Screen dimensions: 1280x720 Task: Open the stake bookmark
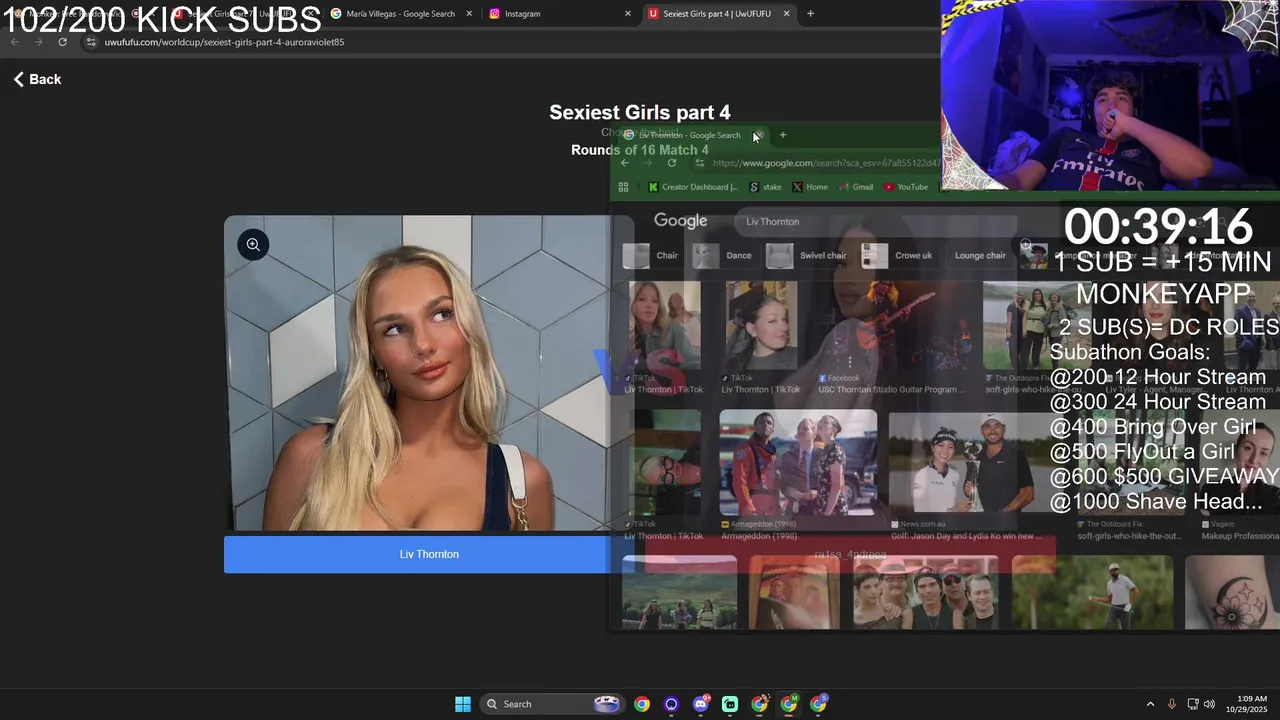pyautogui.click(x=766, y=187)
